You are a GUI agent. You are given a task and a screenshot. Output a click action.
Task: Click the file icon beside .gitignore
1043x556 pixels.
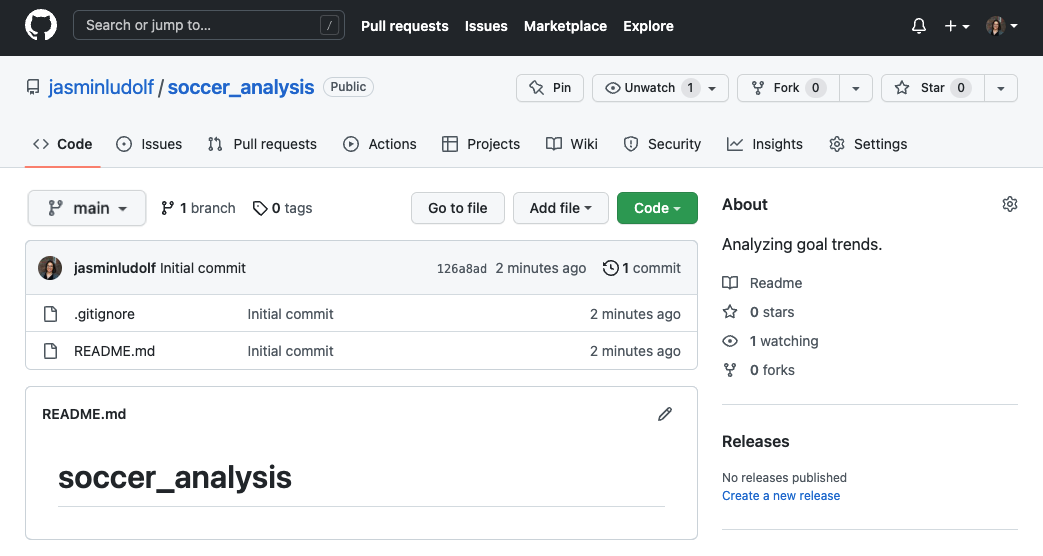coord(51,314)
